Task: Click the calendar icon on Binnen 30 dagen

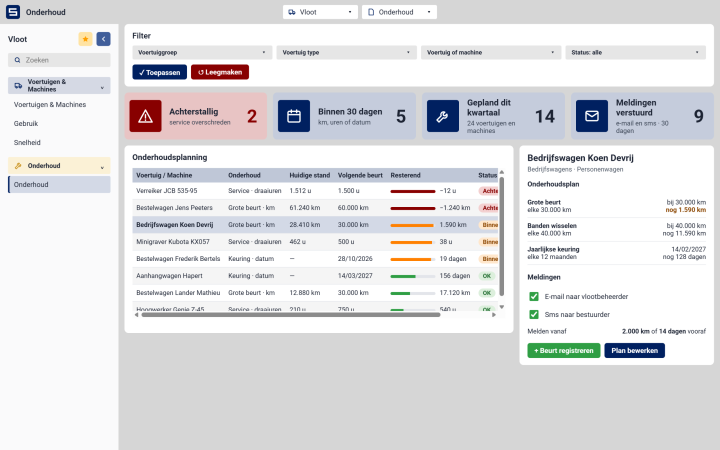Action: click(x=294, y=116)
